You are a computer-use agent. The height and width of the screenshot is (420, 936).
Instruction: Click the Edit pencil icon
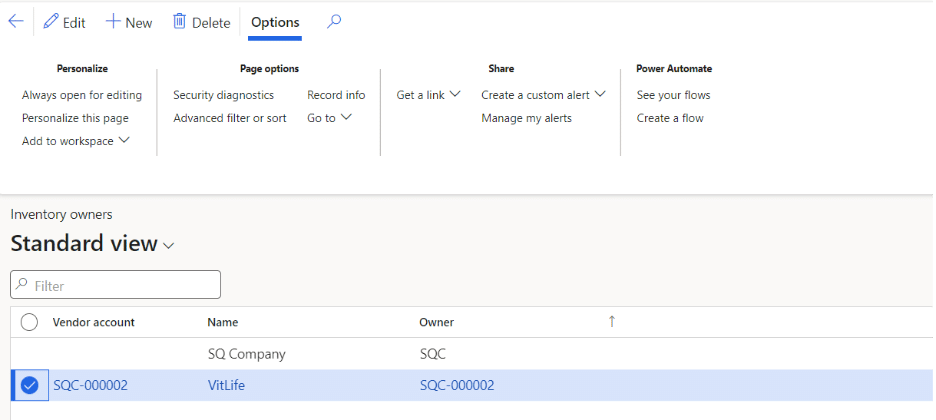pos(51,22)
